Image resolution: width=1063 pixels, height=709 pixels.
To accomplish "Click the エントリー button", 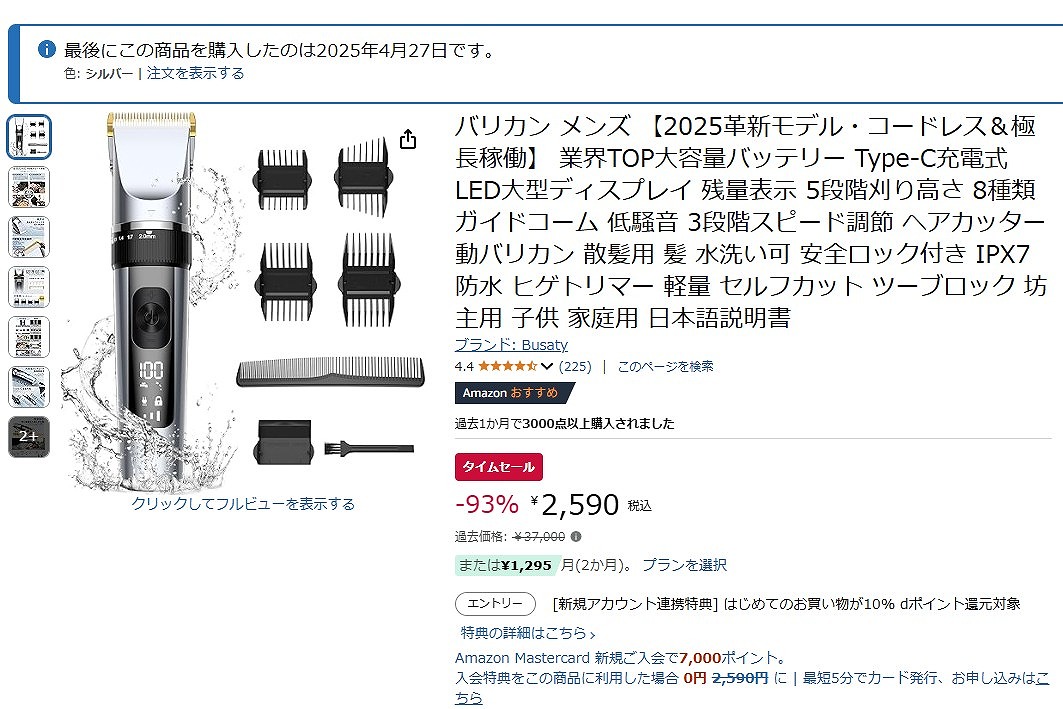I will (495, 603).
